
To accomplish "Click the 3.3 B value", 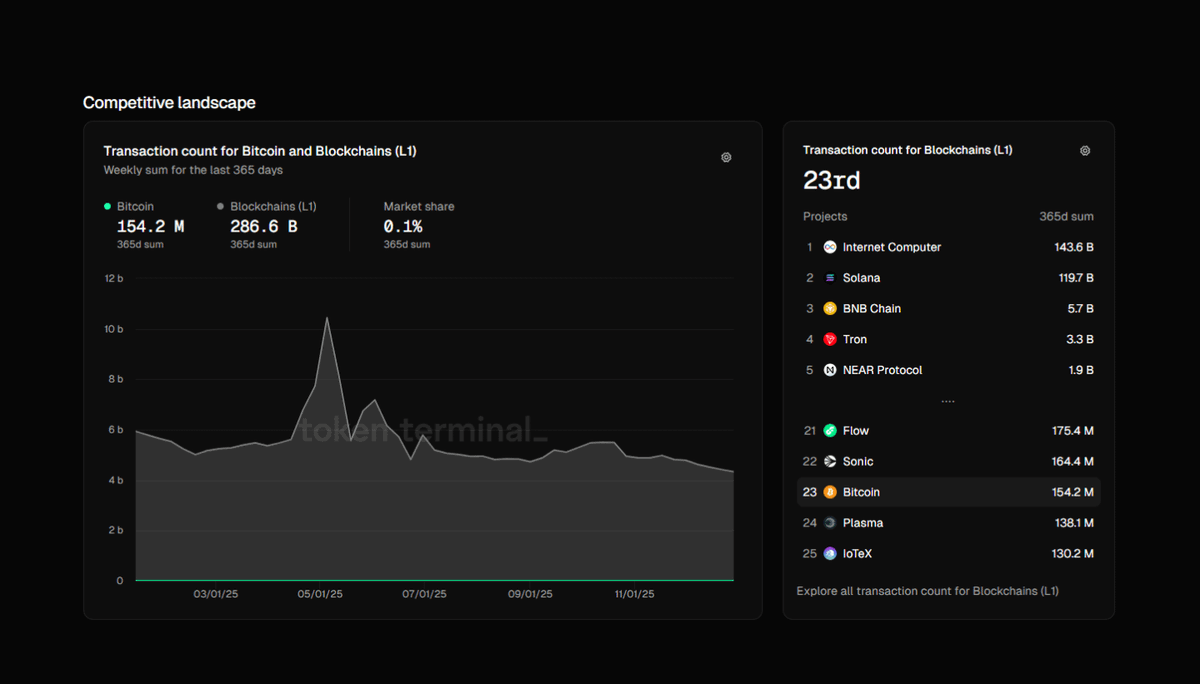I will (1080, 340).
